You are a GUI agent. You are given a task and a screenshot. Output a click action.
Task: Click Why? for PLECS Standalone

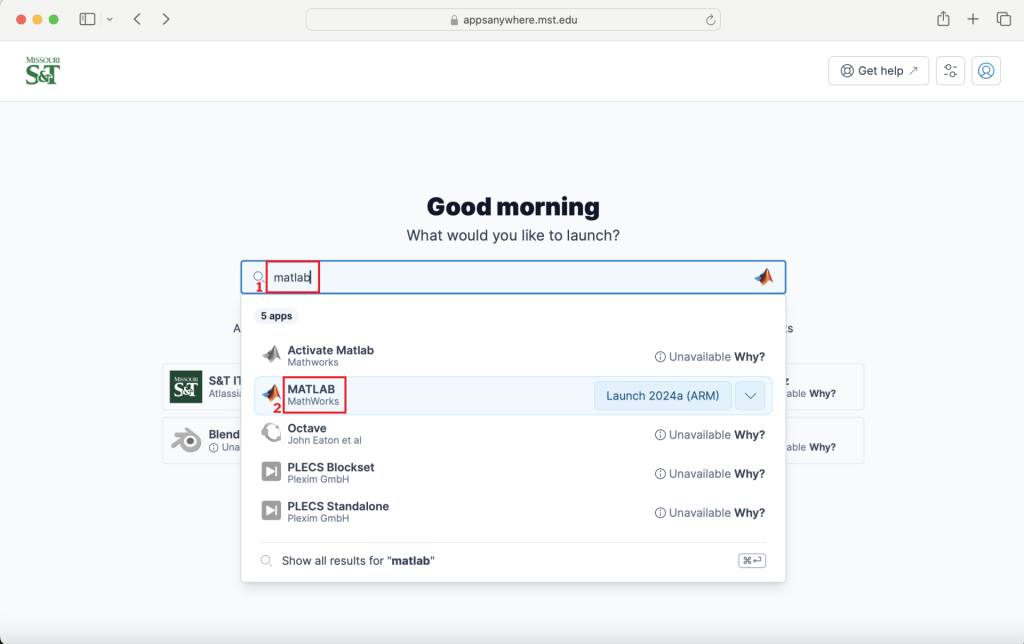(749, 513)
